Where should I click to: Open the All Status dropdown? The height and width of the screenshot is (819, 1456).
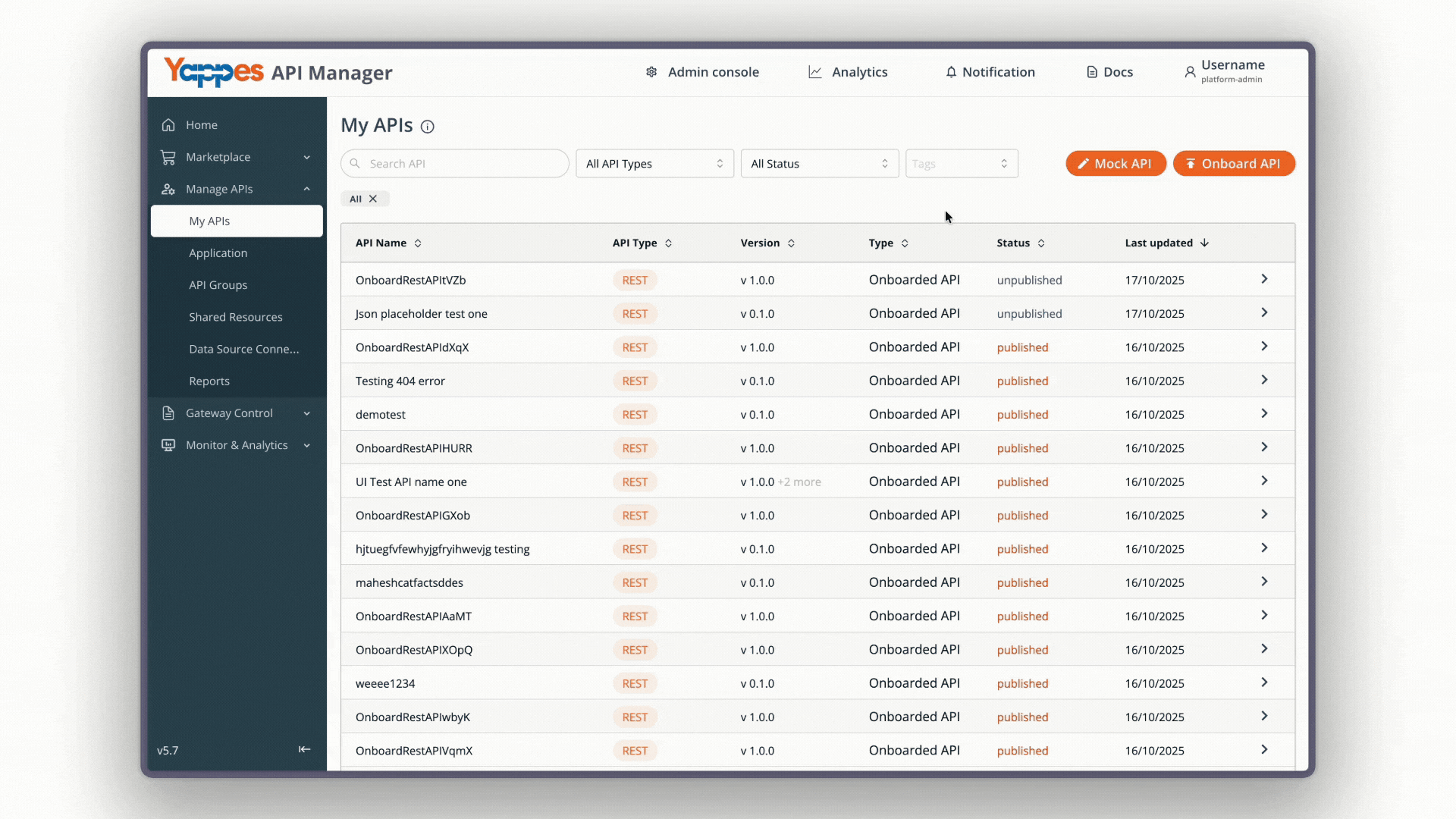point(819,164)
